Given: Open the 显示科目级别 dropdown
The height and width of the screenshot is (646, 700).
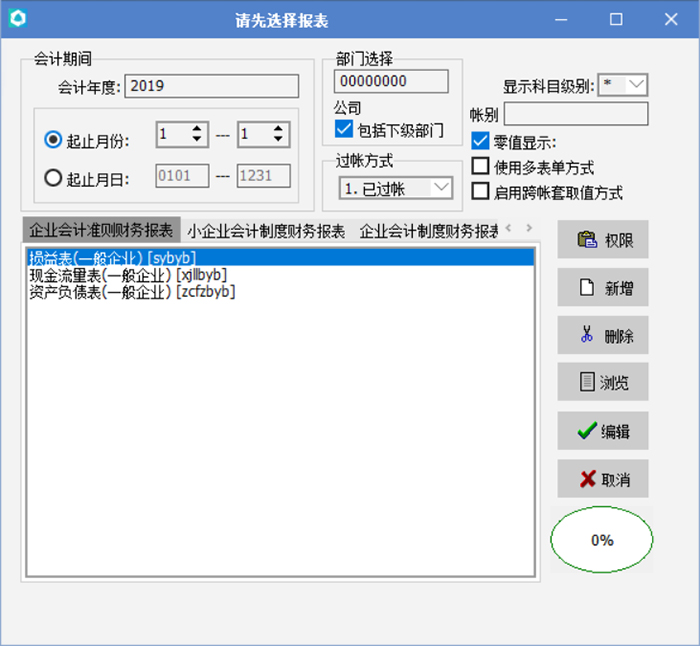Looking at the screenshot, I should click(636, 85).
